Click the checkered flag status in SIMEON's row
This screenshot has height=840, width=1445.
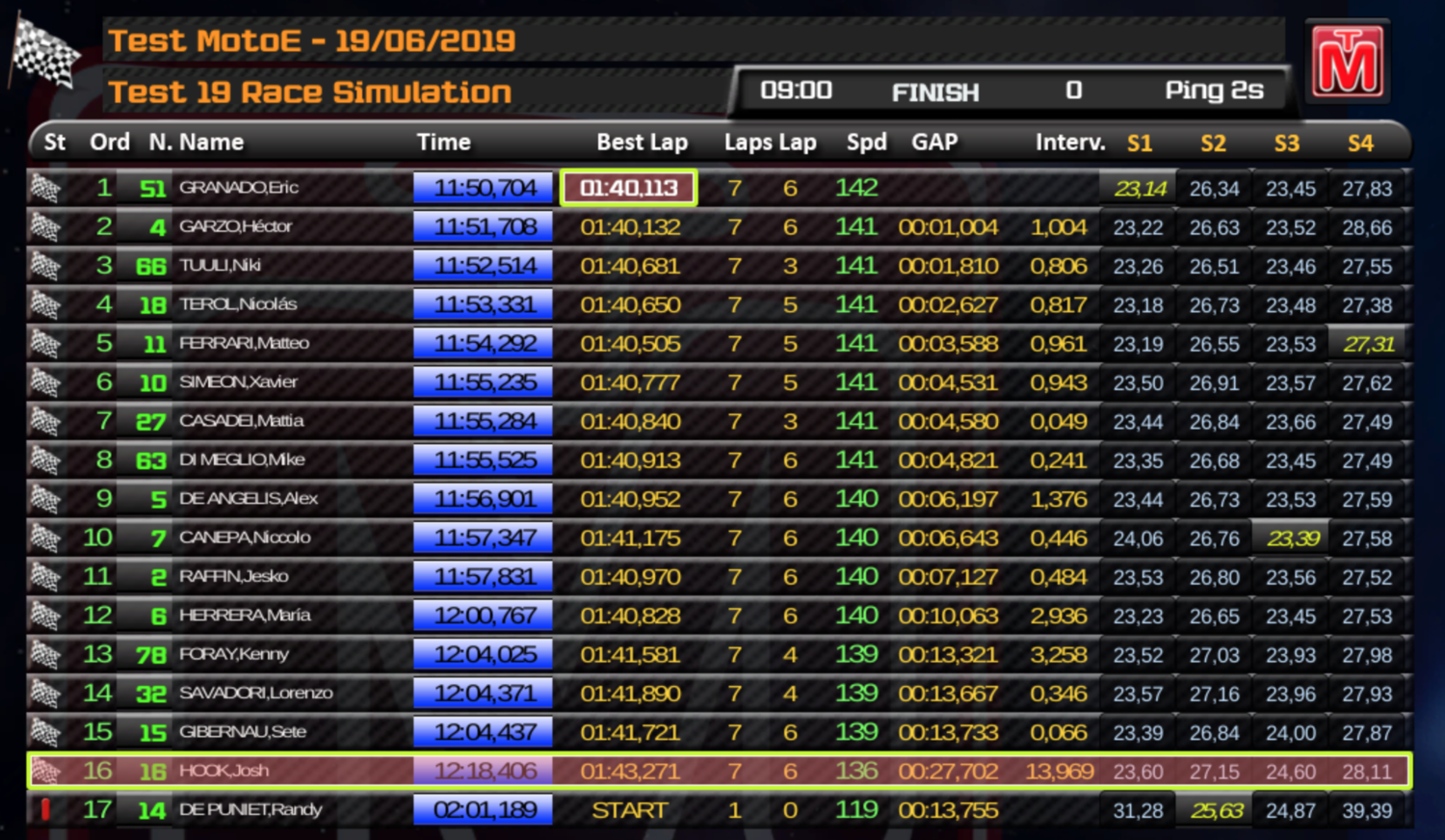click(x=45, y=382)
